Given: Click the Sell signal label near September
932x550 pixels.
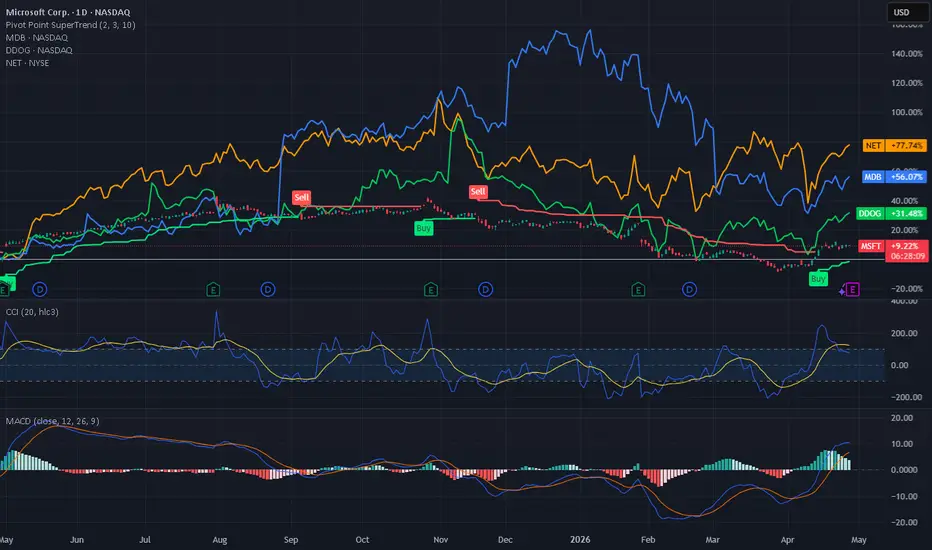Looking at the screenshot, I should [x=301, y=197].
